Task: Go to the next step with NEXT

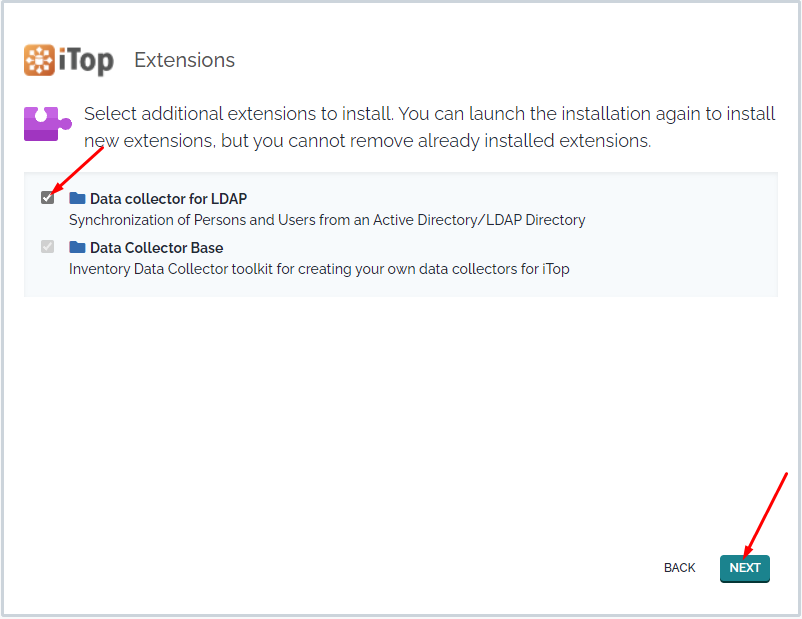Action: tap(745, 568)
